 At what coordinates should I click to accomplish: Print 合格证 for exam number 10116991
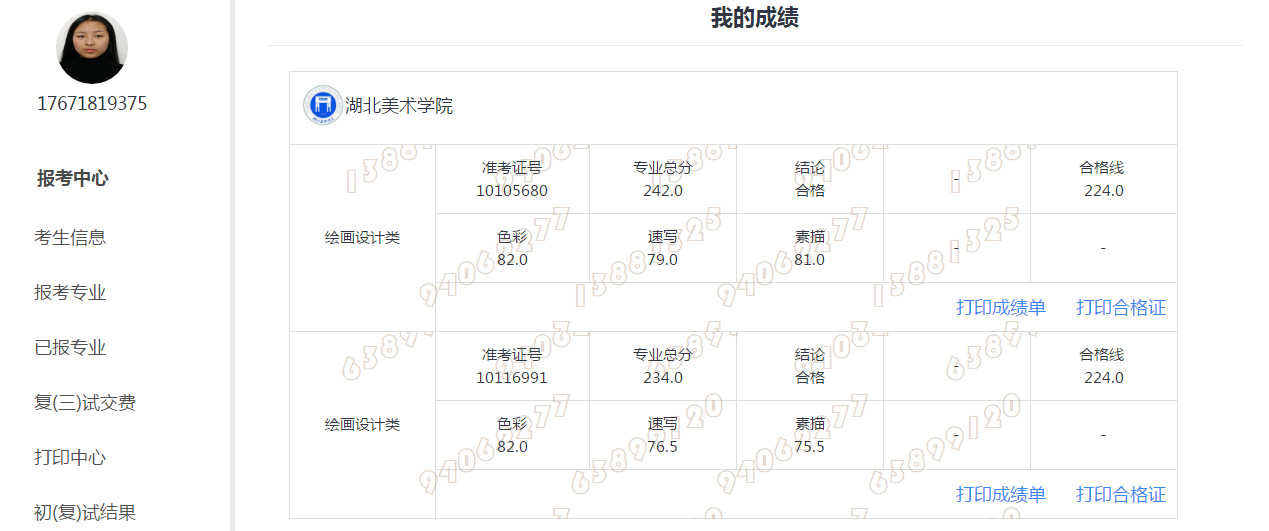click(1120, 494)
